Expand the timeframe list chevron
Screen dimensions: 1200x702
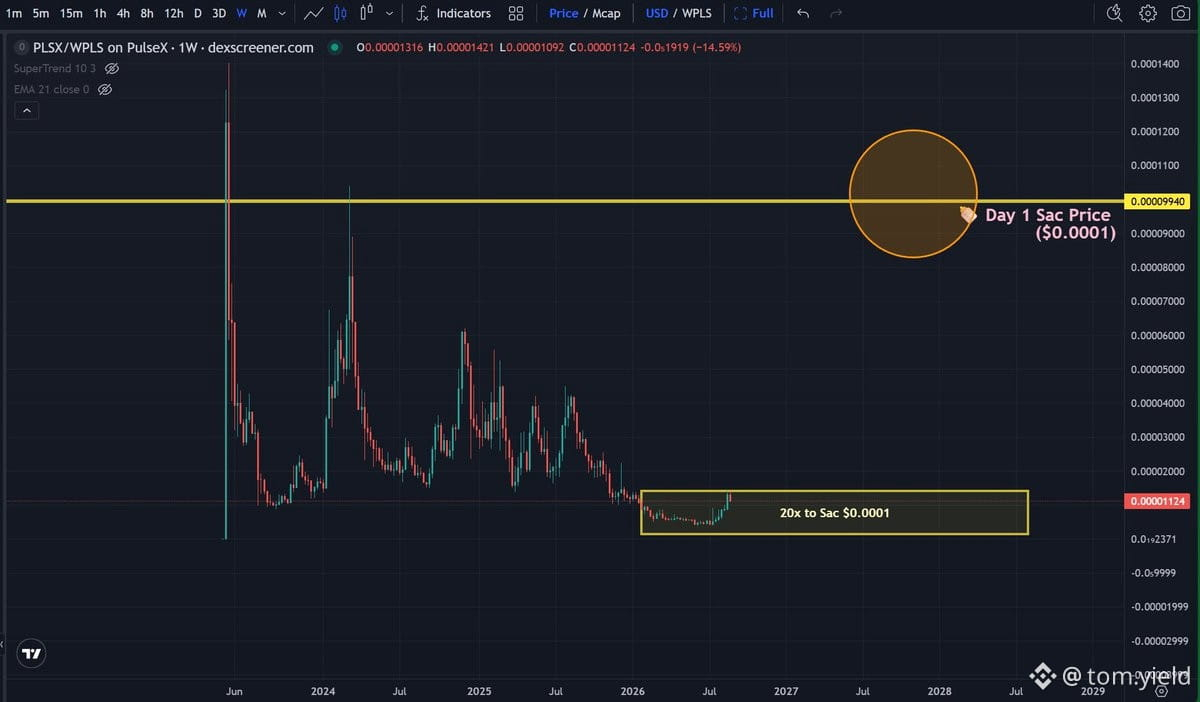(284, 14)
